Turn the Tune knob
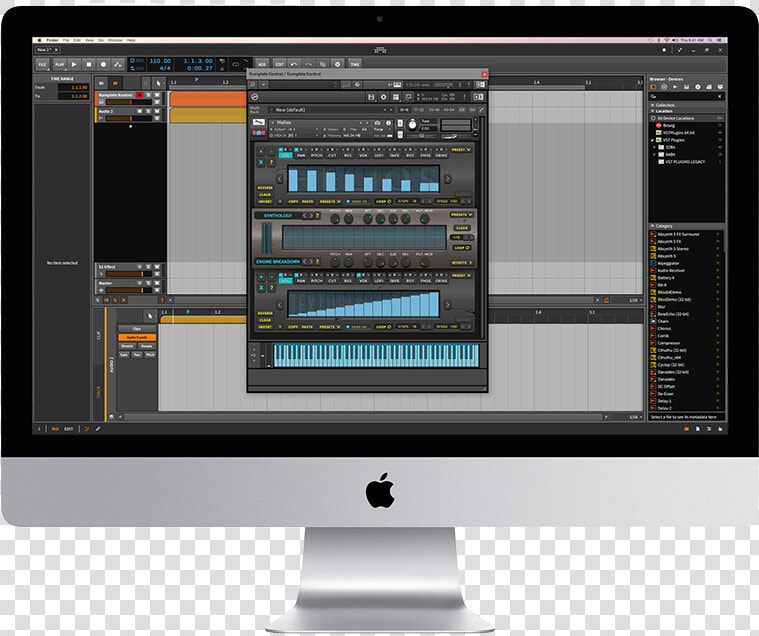 tap(412, 125)
